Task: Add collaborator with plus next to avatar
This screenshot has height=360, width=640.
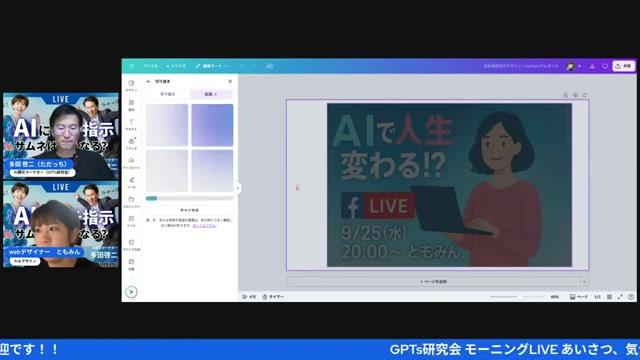Action: 580,66
